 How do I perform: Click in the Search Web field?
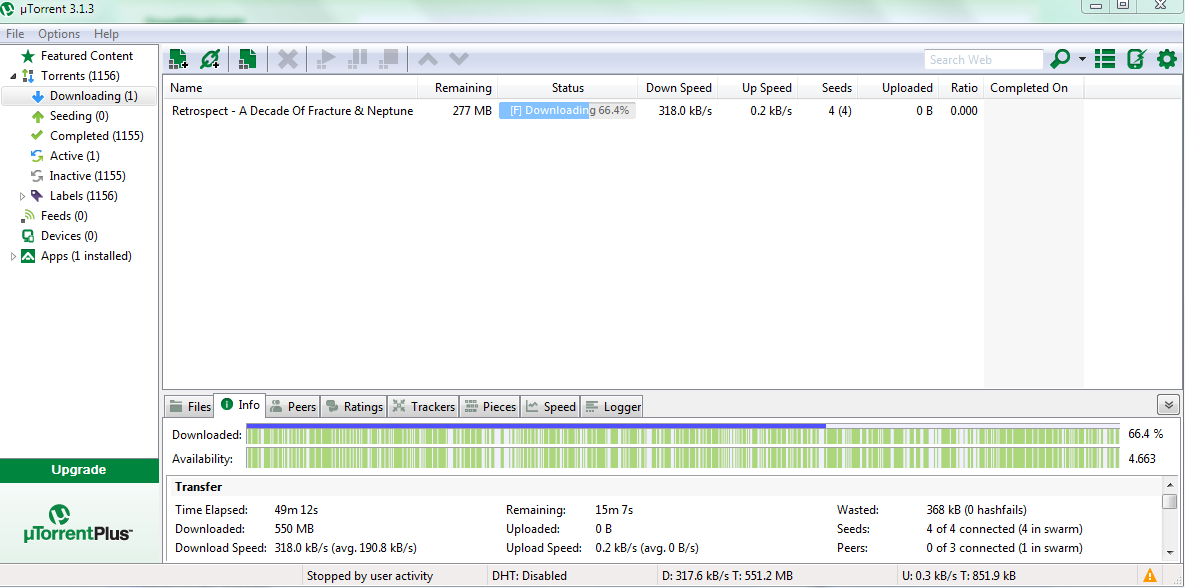tap(983, 60)
